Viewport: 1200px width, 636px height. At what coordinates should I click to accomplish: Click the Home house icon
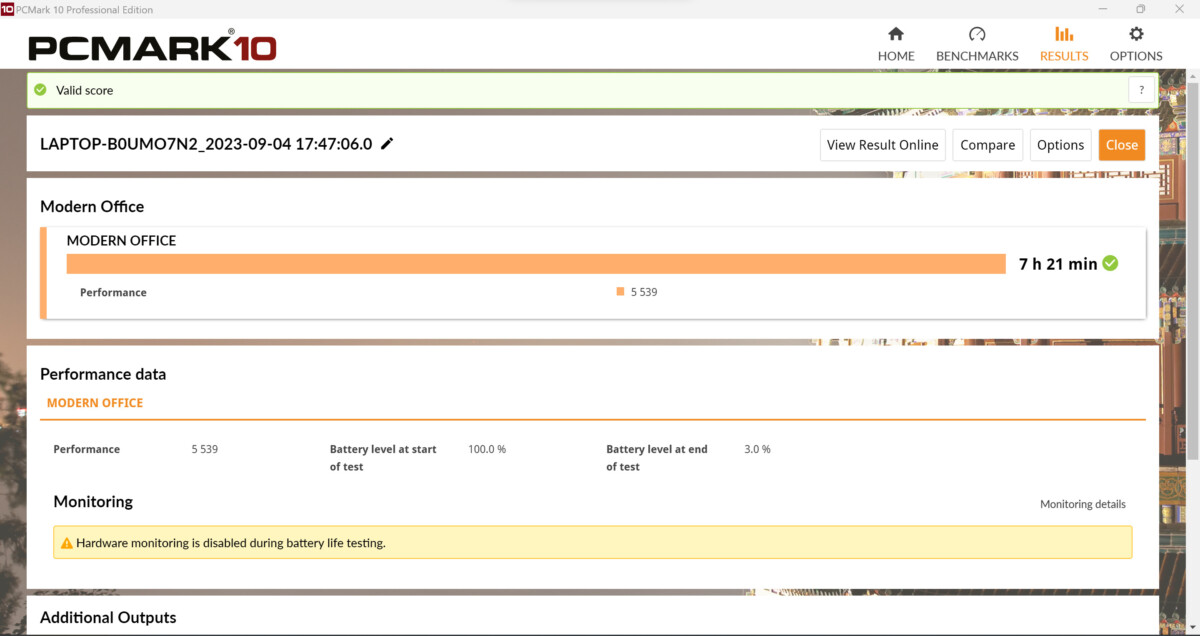[895, 34]
